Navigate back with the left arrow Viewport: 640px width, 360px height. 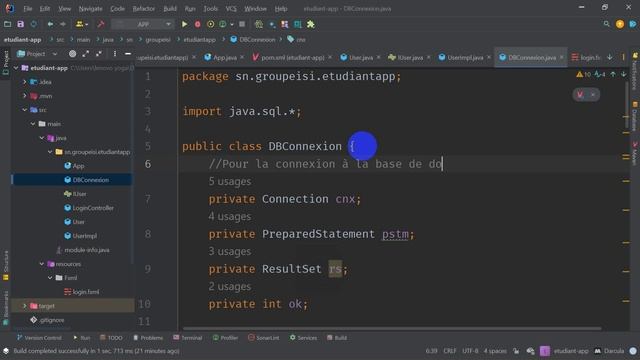click(50, 24)
